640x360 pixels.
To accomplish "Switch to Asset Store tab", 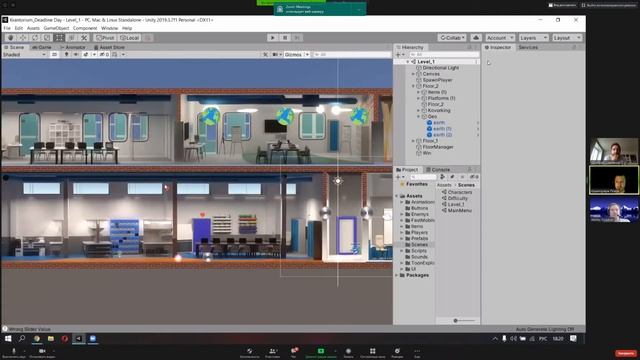I will (109, 47).
